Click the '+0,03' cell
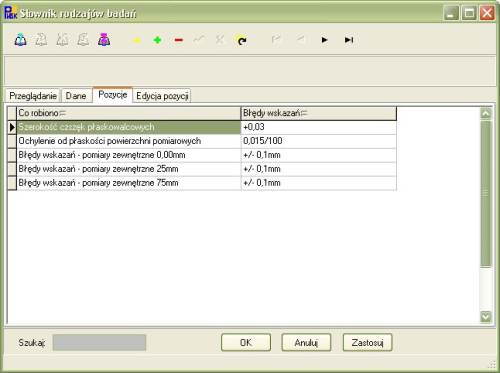 point(319,127)
